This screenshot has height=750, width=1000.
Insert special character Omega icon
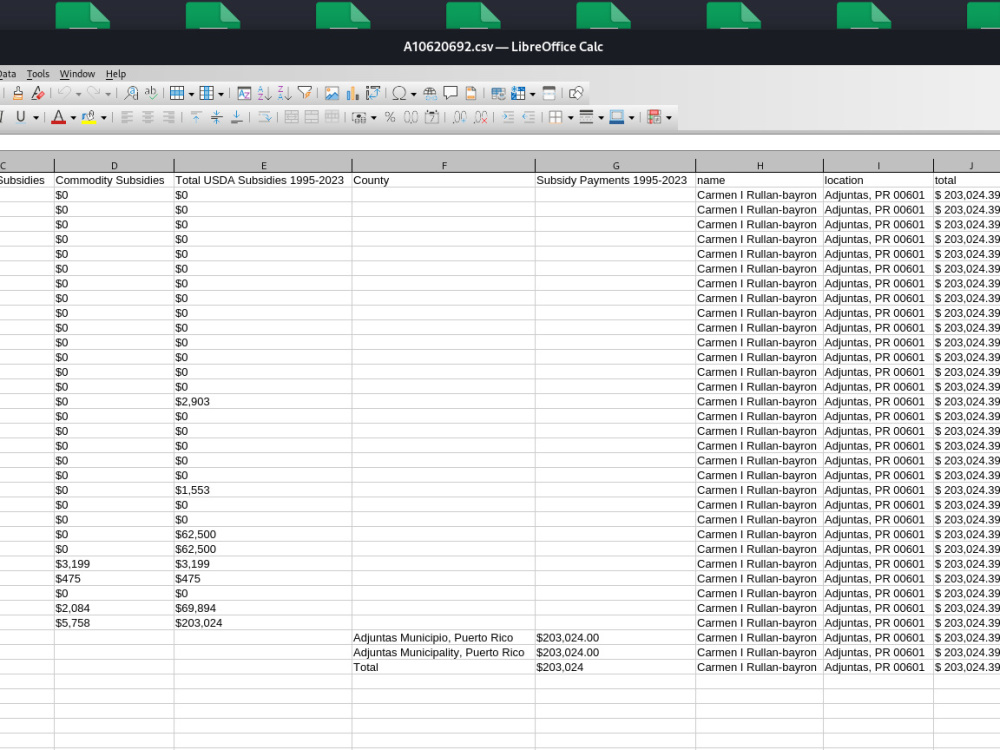pyautogui.click(x=399, y=94)
